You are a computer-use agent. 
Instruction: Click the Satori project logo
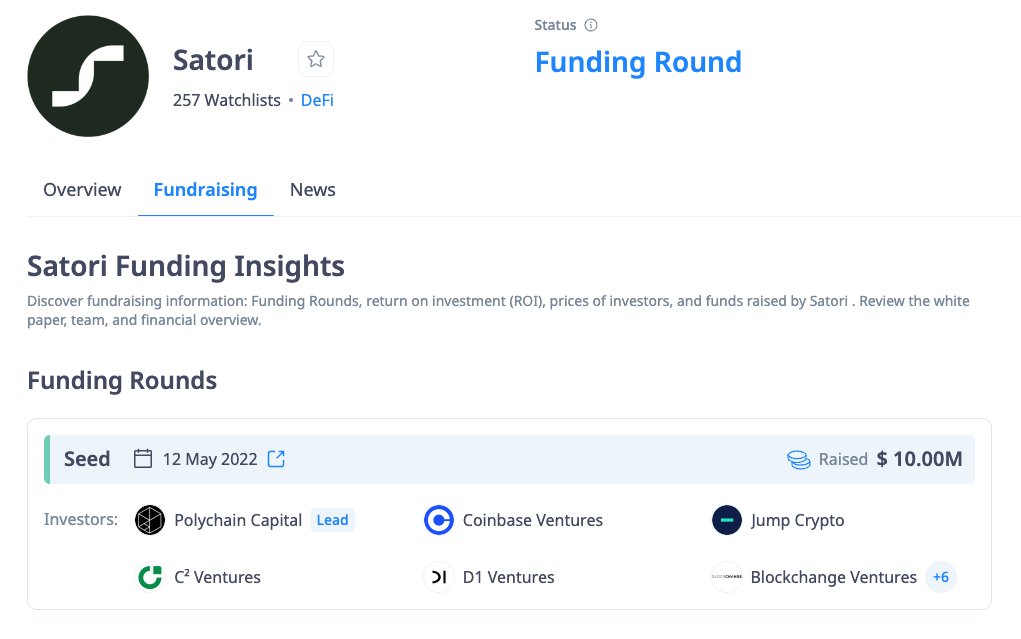[x=90, y=76]
